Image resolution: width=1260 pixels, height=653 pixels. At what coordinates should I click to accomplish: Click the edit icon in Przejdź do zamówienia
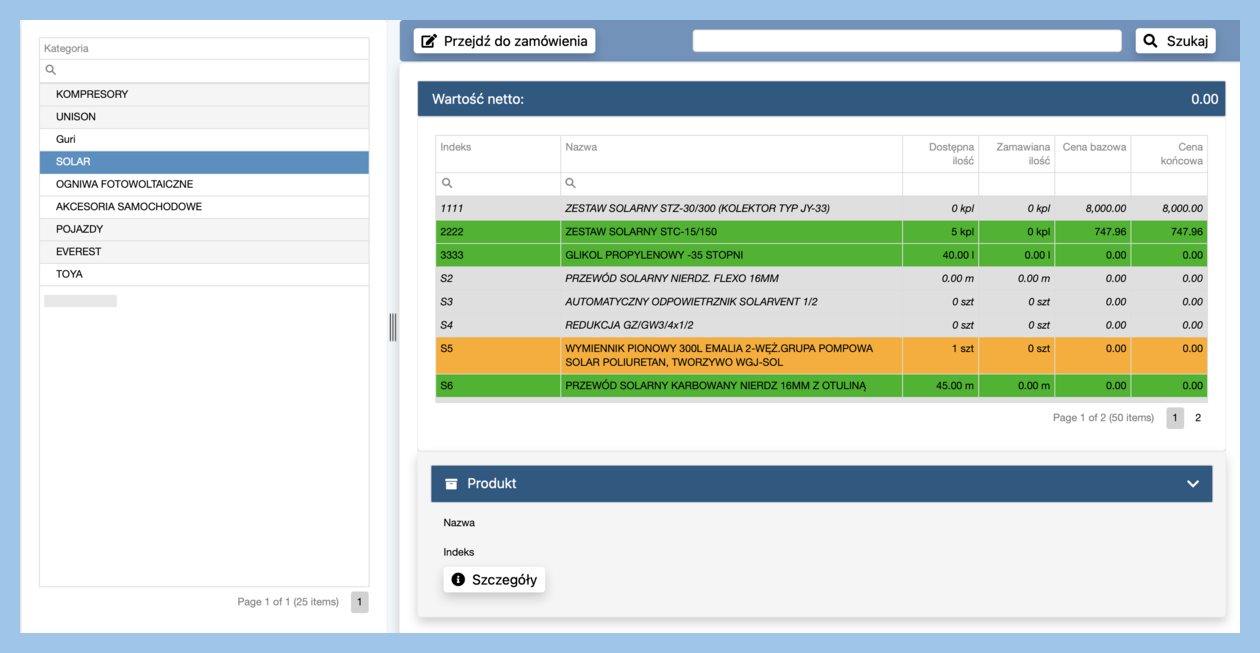point(429,41)
